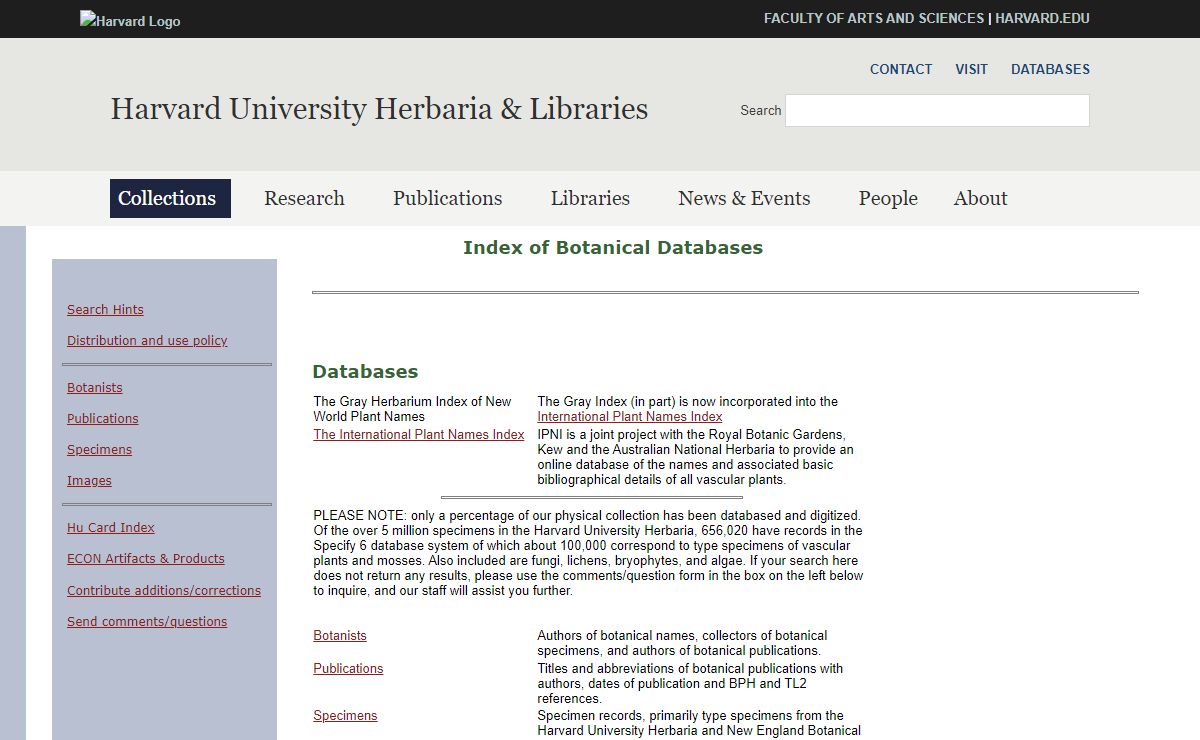Open the Publications nav menu
1200x740 pixels.
447,198
